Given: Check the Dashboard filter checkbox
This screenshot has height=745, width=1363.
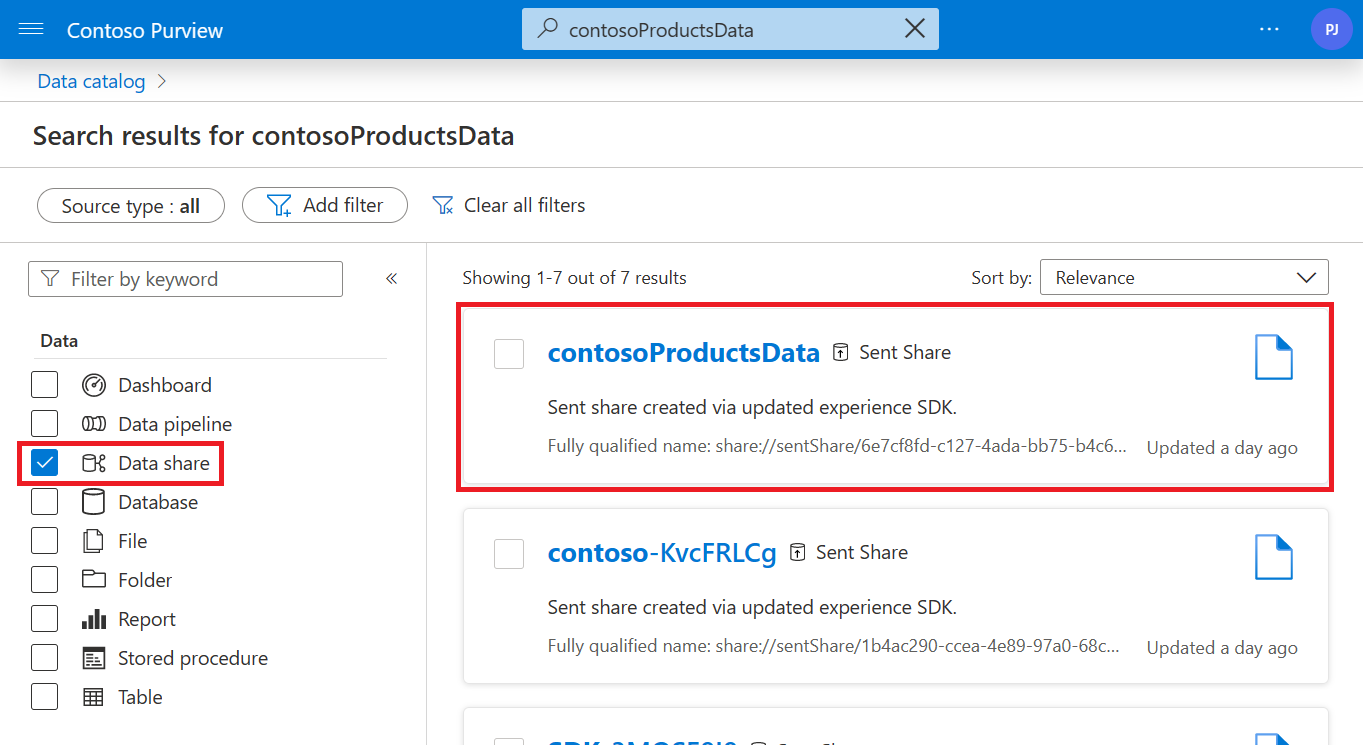Looking at the screenshot, I should tap(45, 385).
